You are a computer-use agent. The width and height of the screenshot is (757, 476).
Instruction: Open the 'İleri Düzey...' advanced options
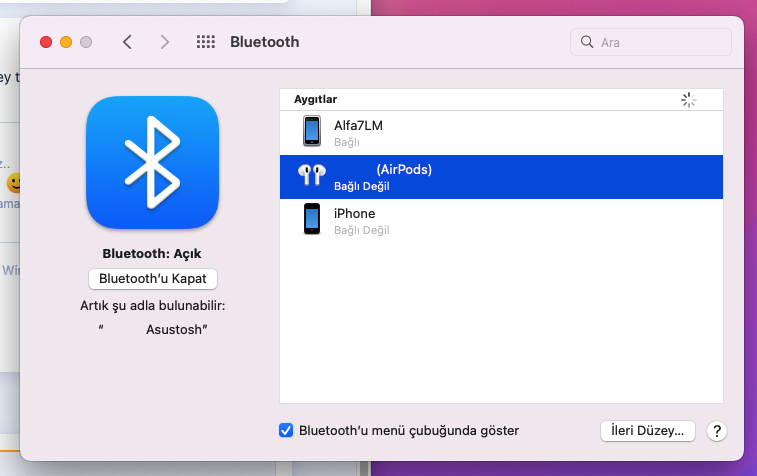(647, 431)
